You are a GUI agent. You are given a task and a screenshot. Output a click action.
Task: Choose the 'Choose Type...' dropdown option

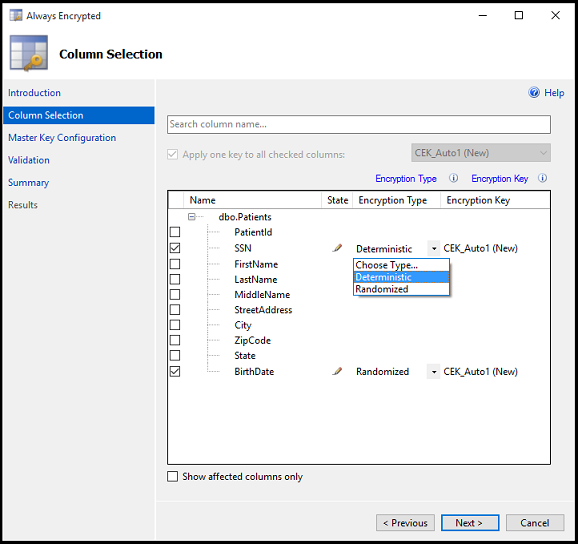coord(401,265)
